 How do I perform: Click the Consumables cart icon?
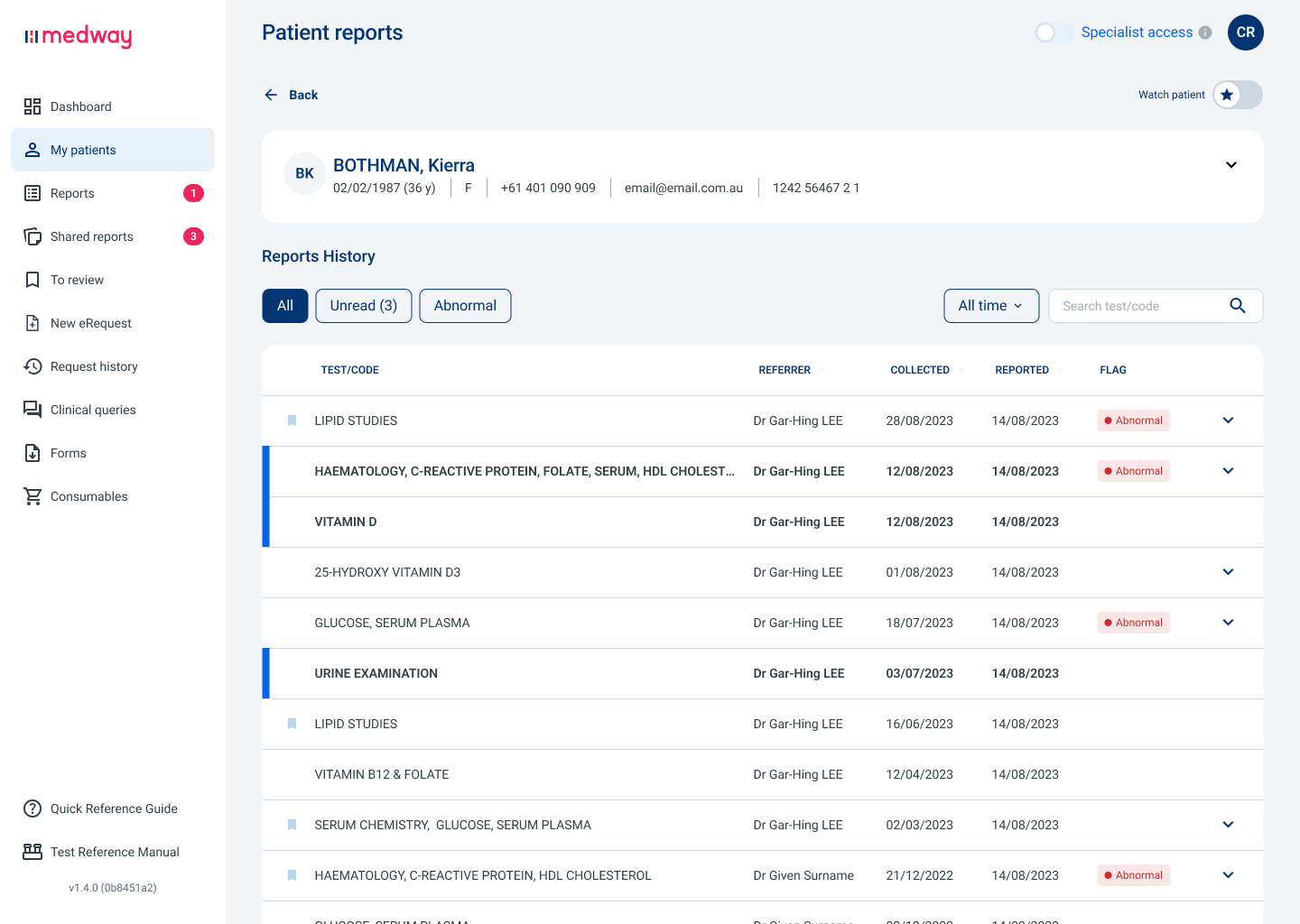tap(32, 496)
